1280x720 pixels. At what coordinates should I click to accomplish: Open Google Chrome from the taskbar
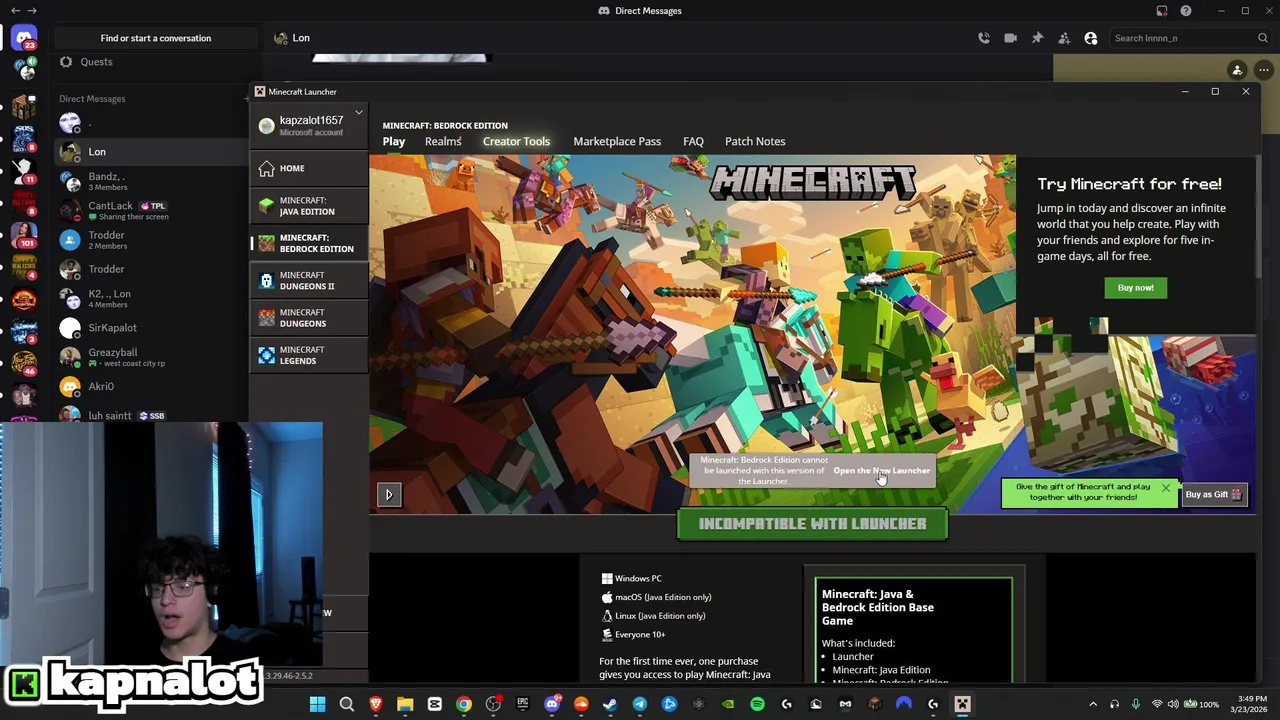coord(464,704)
